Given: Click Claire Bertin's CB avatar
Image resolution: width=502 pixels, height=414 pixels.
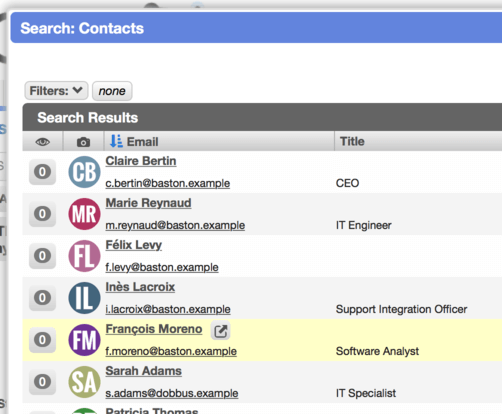Looking at the screenshot, I should (x=84, y=172).
